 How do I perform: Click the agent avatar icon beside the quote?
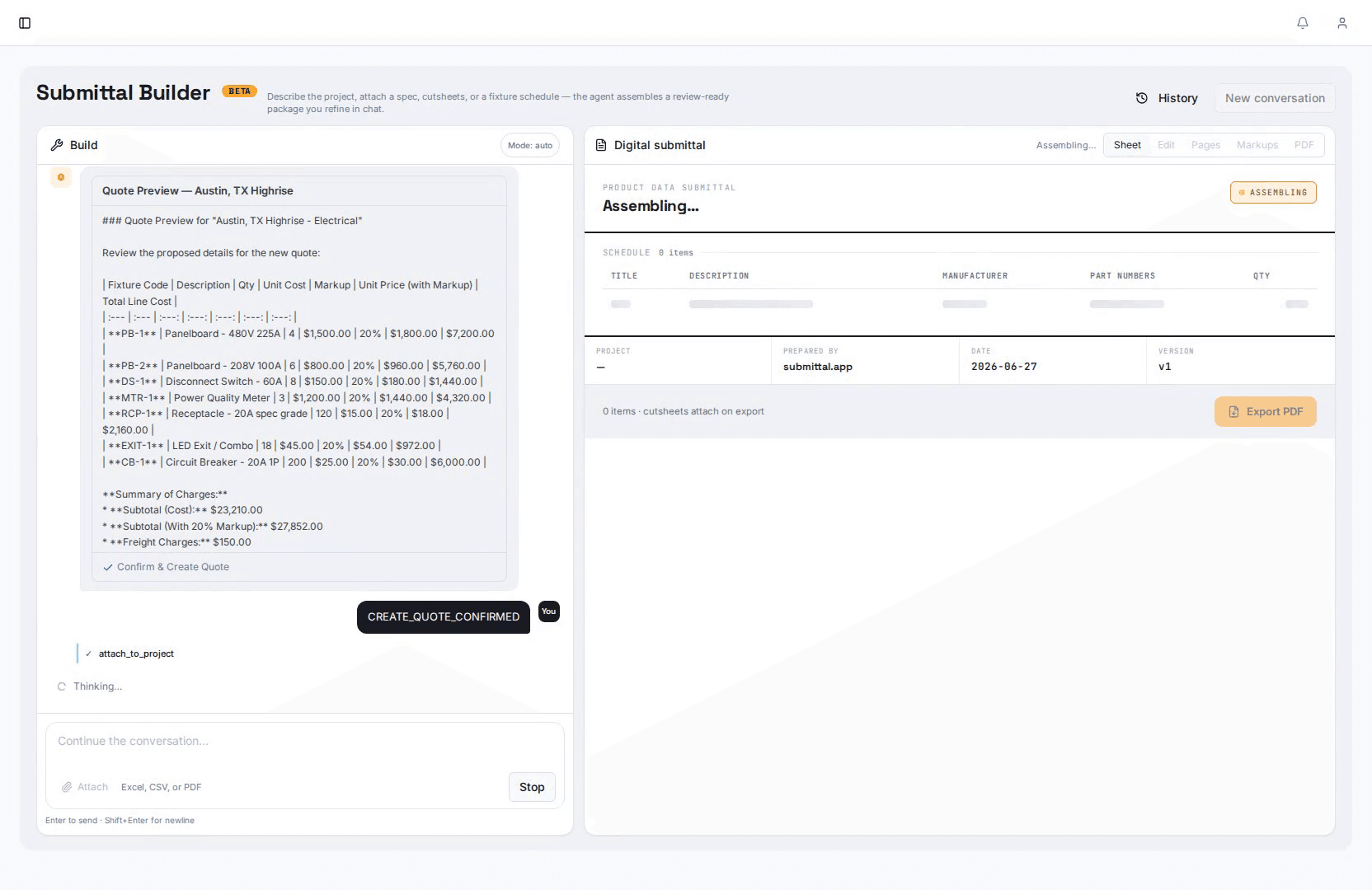point(61,177)
